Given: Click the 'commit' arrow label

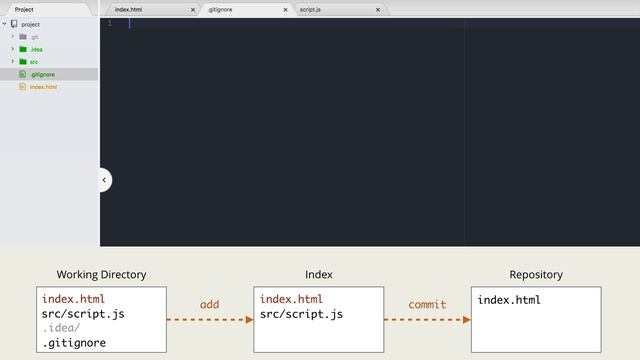Looking at the screenshot, I should click(427, 304).
